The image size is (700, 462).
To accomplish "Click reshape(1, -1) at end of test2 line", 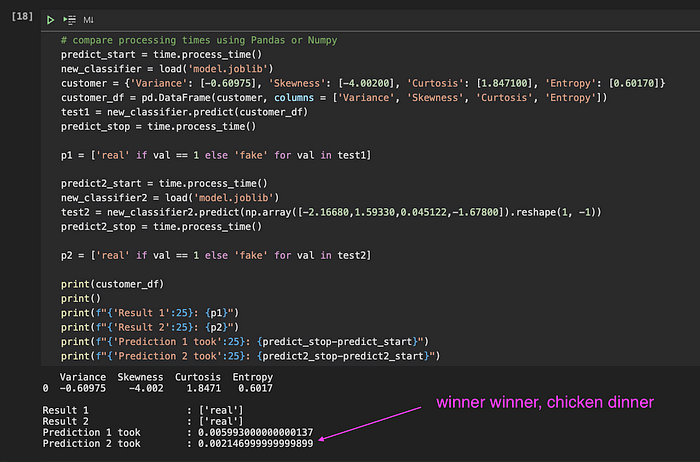I will coord(556,212).
